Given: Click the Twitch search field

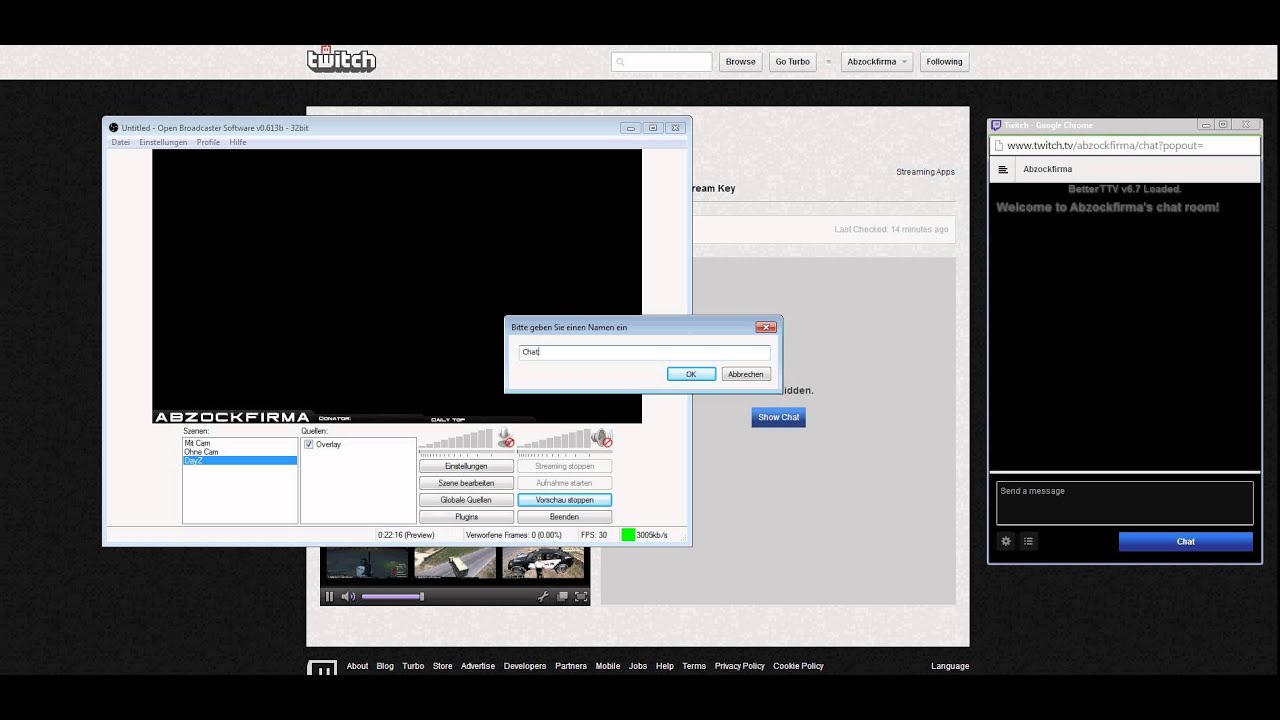Looking at the screenshot, I should (x=661, y=62).
